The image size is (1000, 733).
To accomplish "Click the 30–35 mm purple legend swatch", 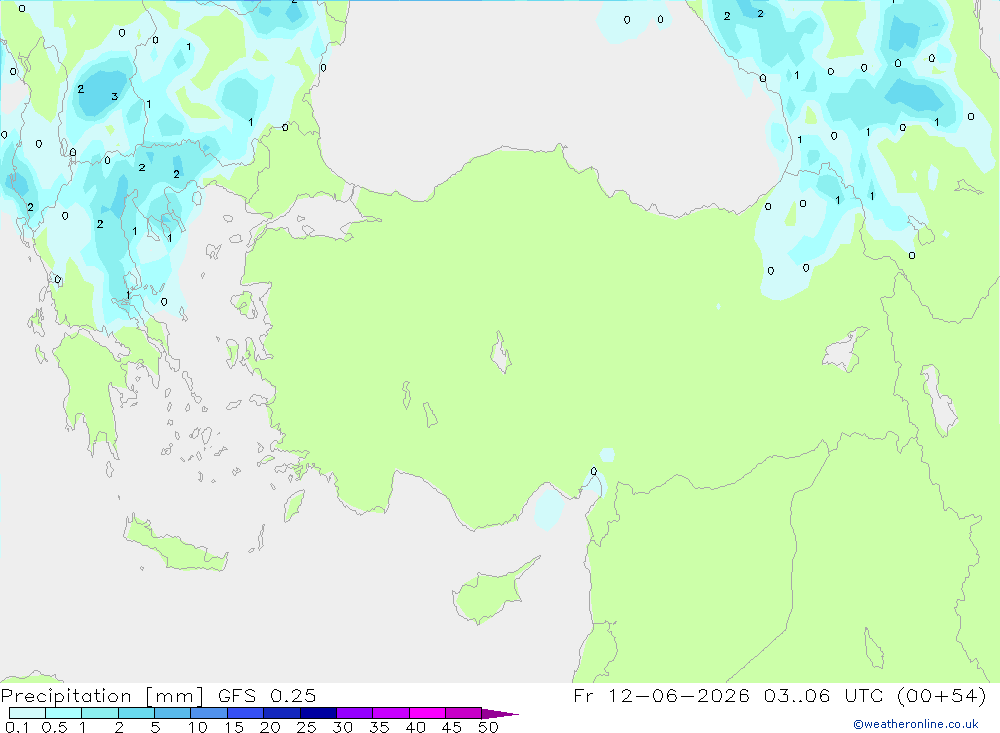I will click(354, 713).
